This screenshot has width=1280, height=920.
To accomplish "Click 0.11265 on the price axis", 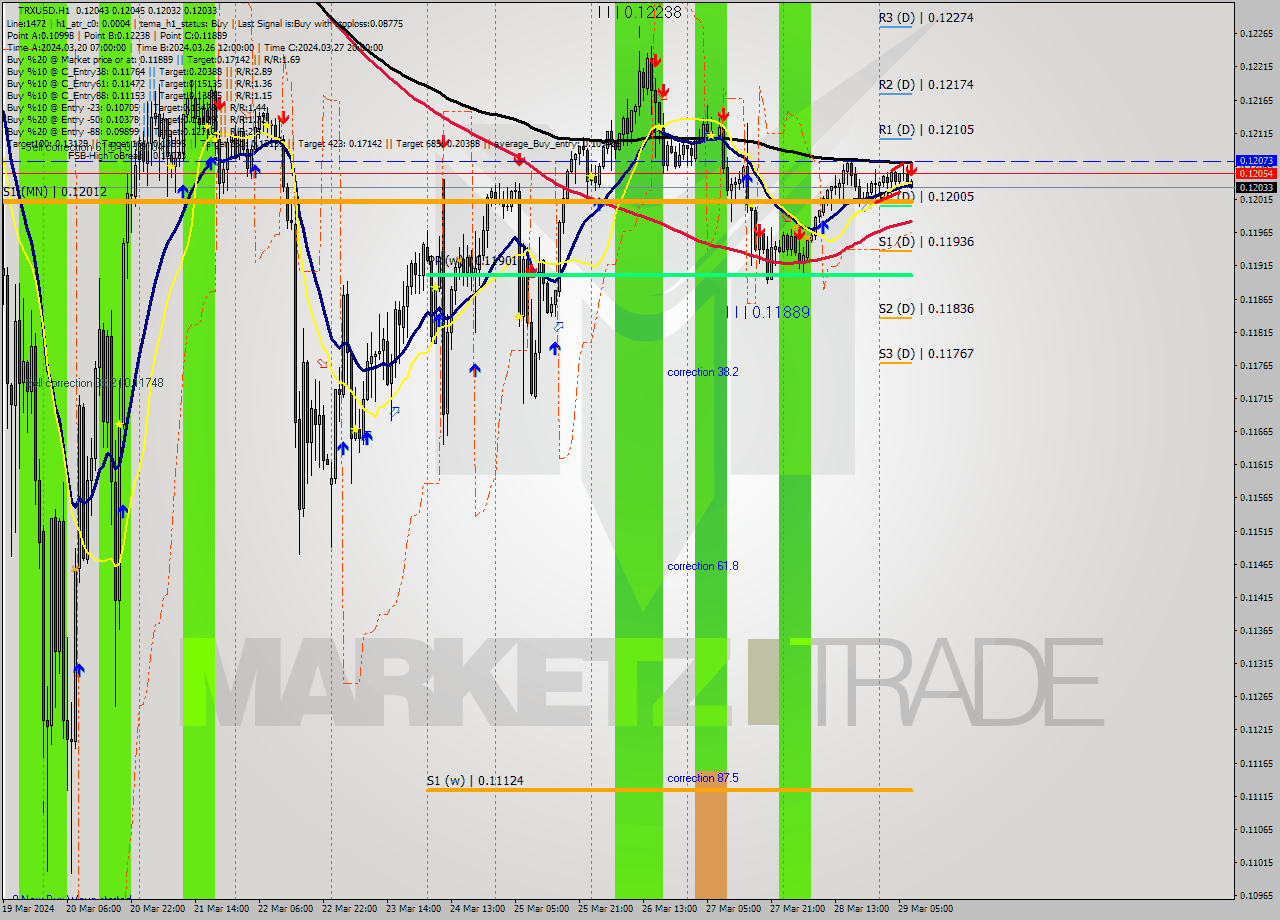I will (x=1255, y=697).
